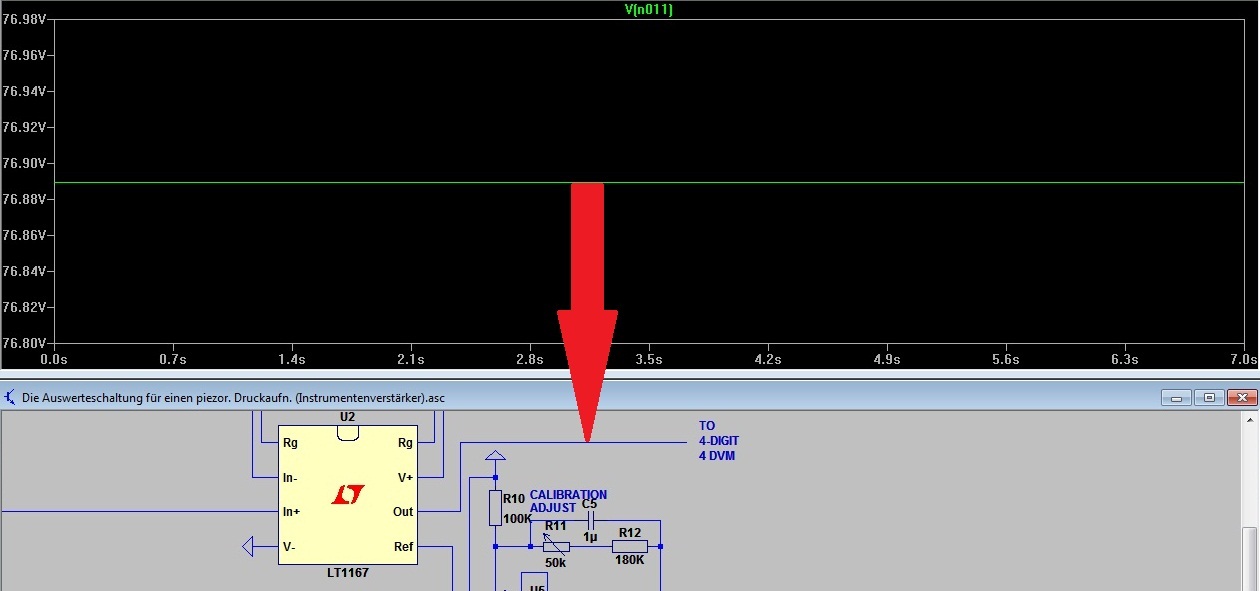Click the R10 100K resistor symbol

[x=495, y=508]
